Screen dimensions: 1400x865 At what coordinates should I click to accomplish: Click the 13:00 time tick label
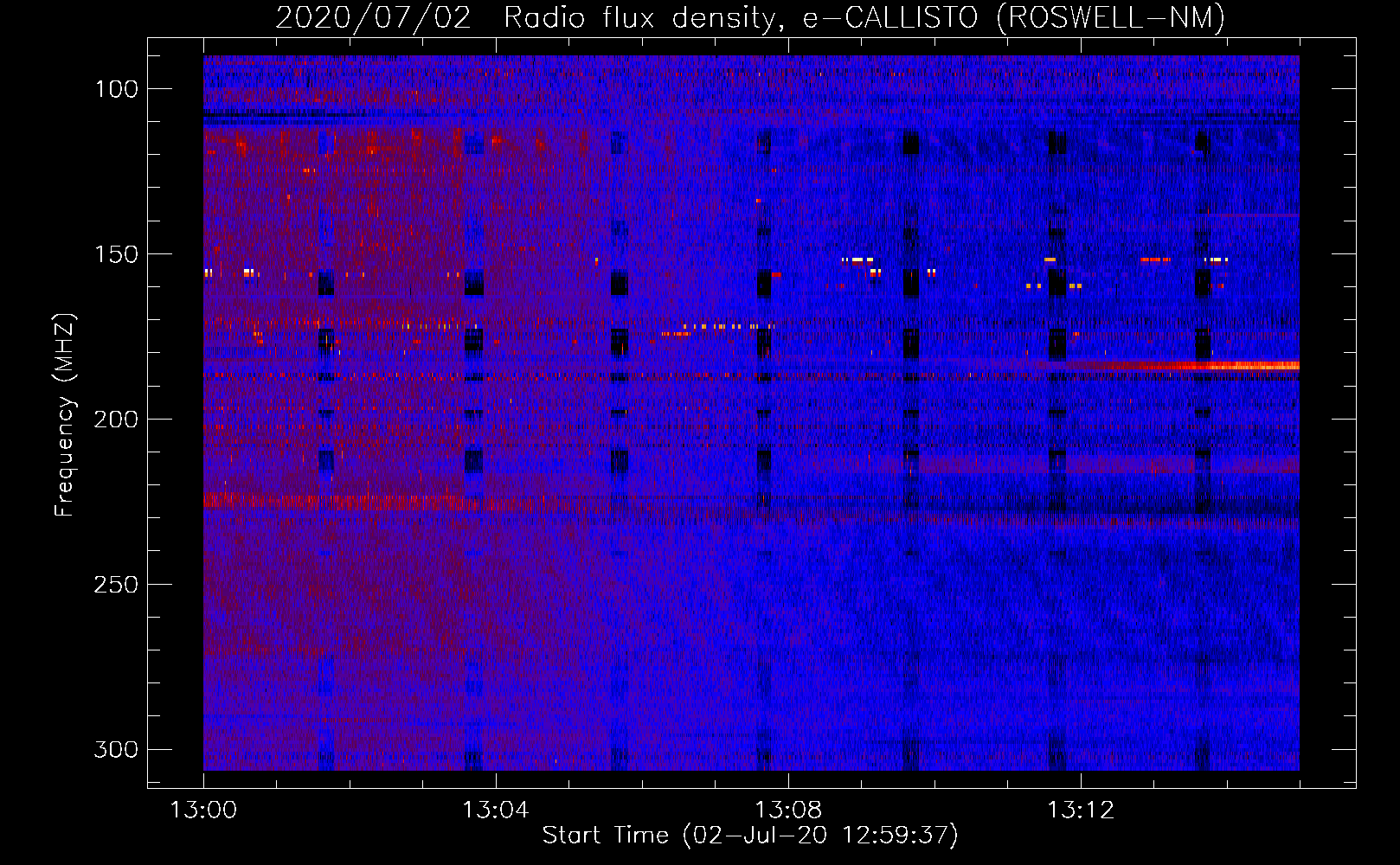[x=203, y=811]
